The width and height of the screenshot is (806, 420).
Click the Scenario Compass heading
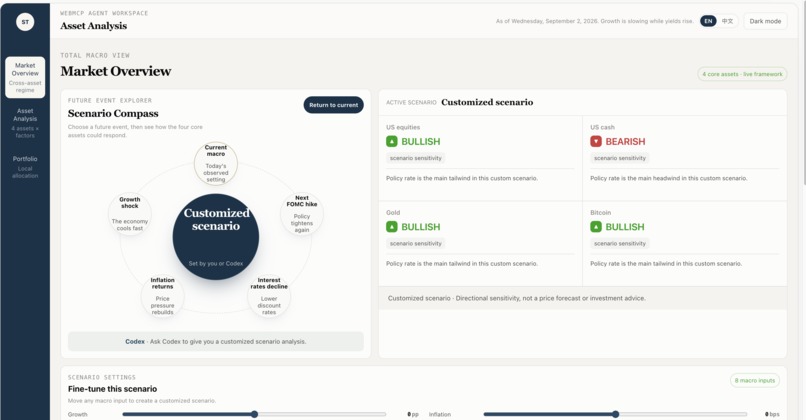tap(113, 113)
